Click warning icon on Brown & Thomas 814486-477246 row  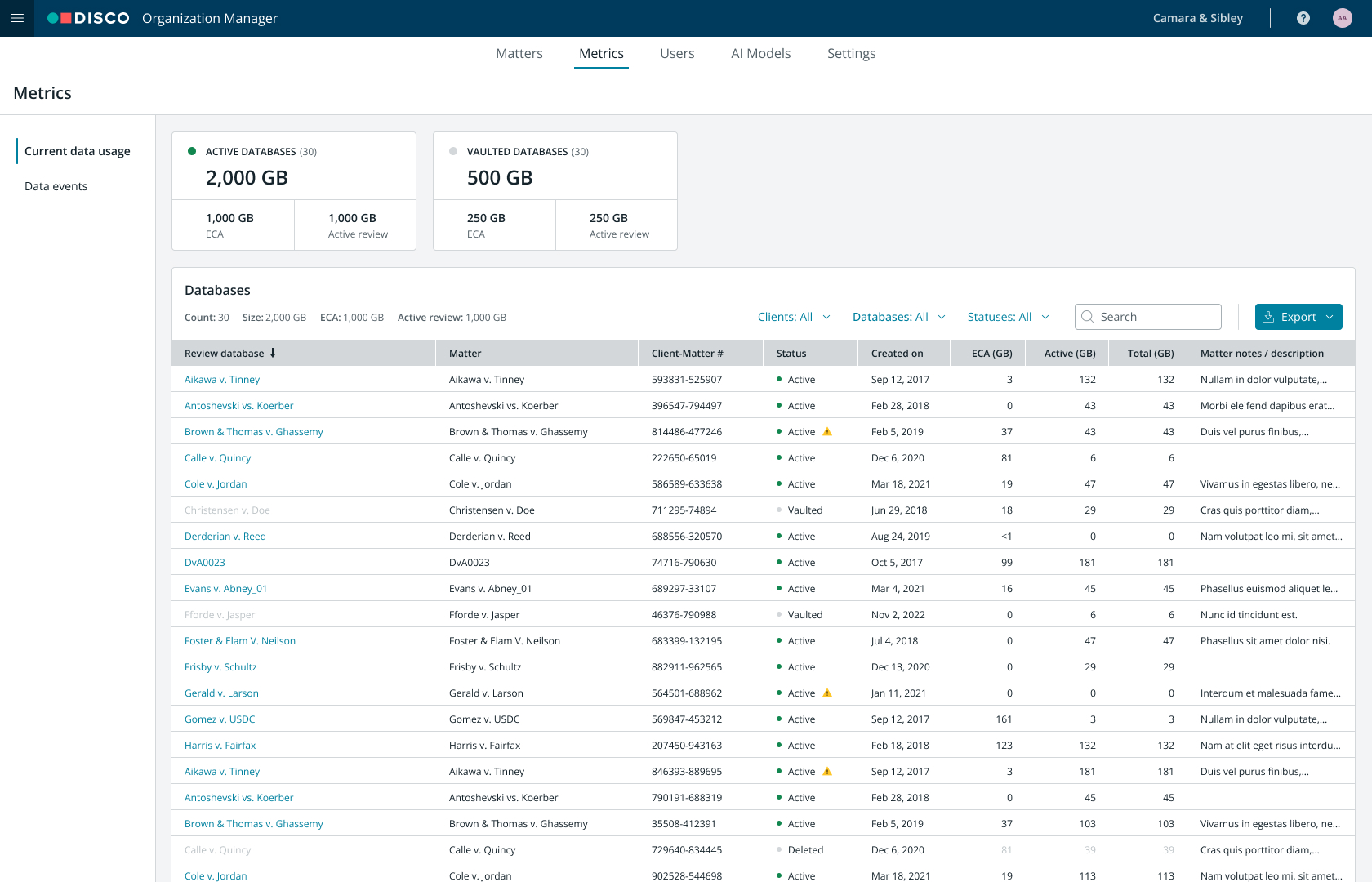826,431
